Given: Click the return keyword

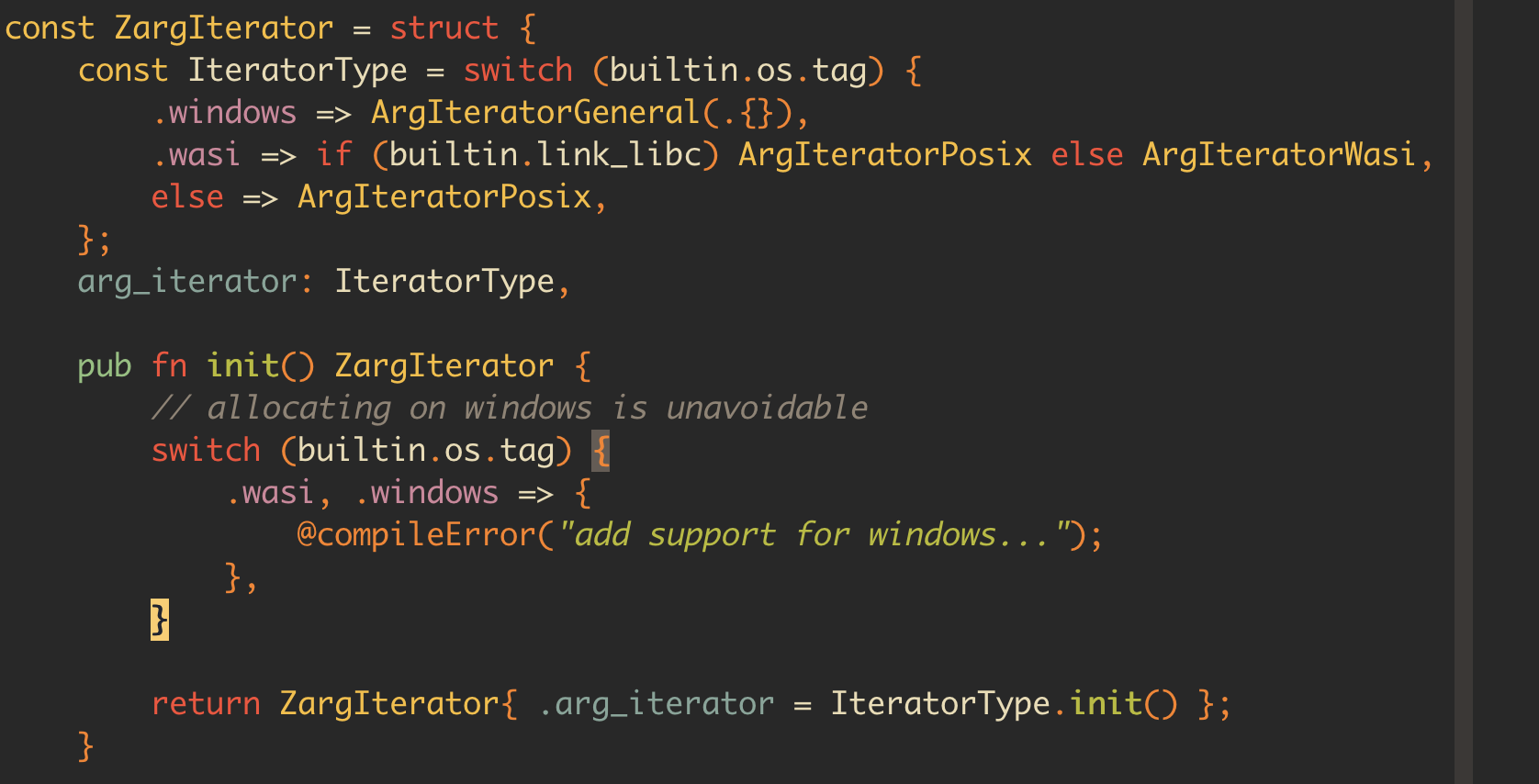Looking at the screenshot, I should point(206,704).
